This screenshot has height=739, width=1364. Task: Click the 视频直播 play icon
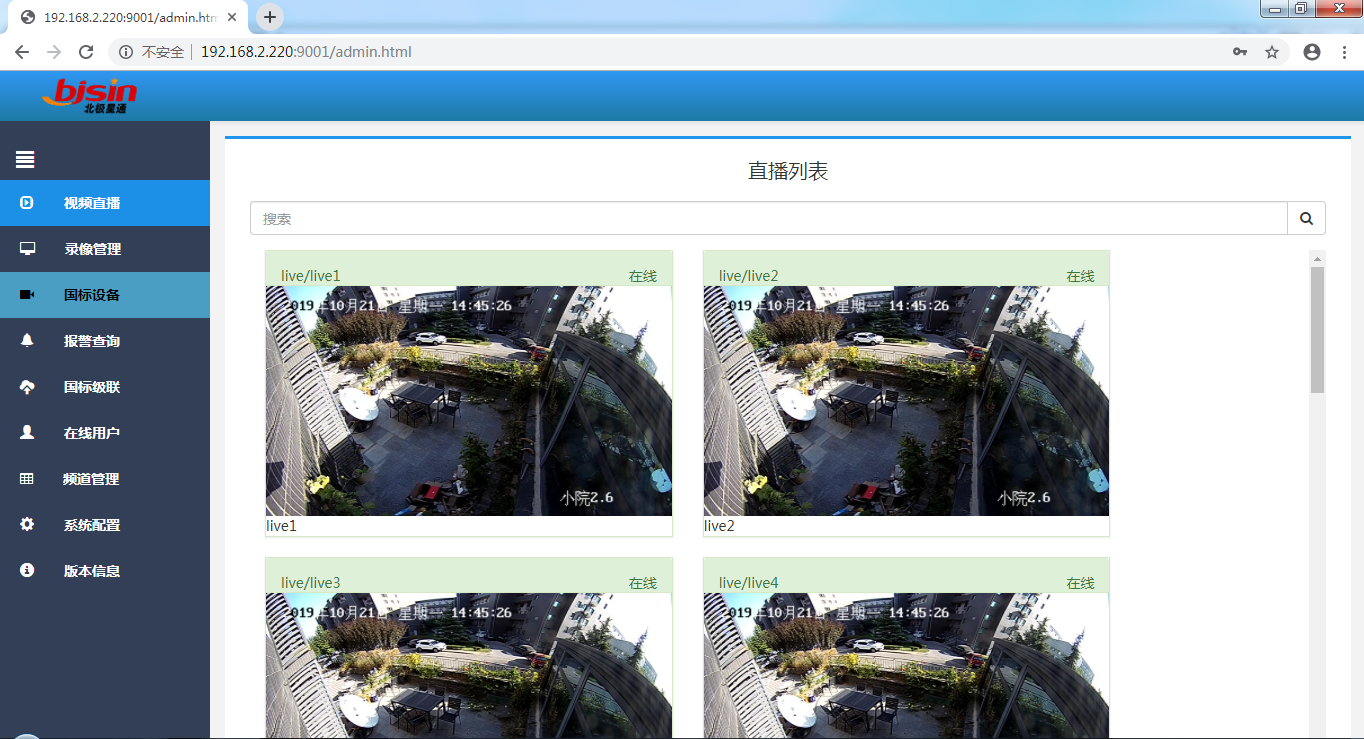pyautogui.click(x=27, y=203)
